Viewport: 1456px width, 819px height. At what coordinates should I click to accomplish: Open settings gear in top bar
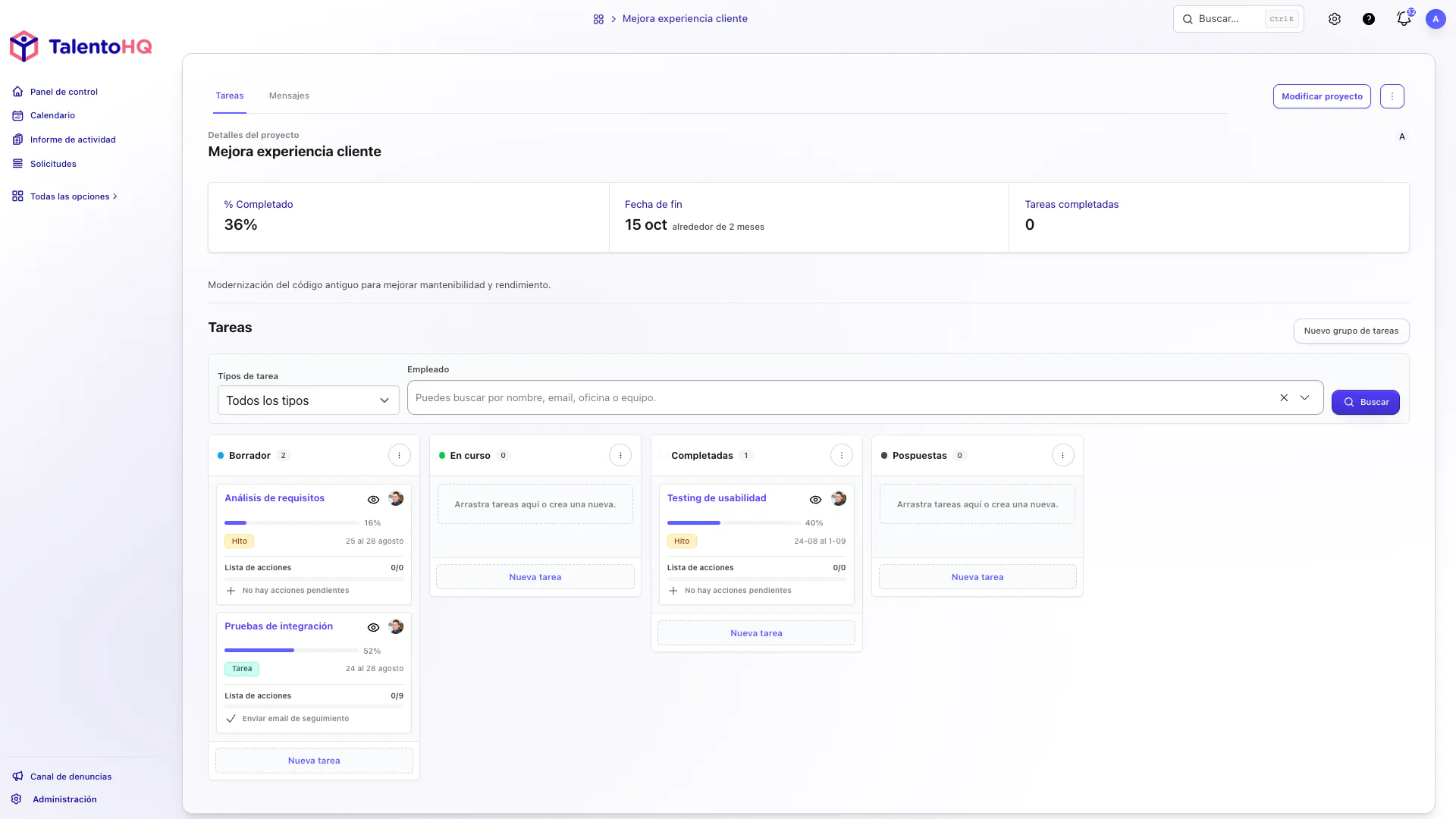1335,19
